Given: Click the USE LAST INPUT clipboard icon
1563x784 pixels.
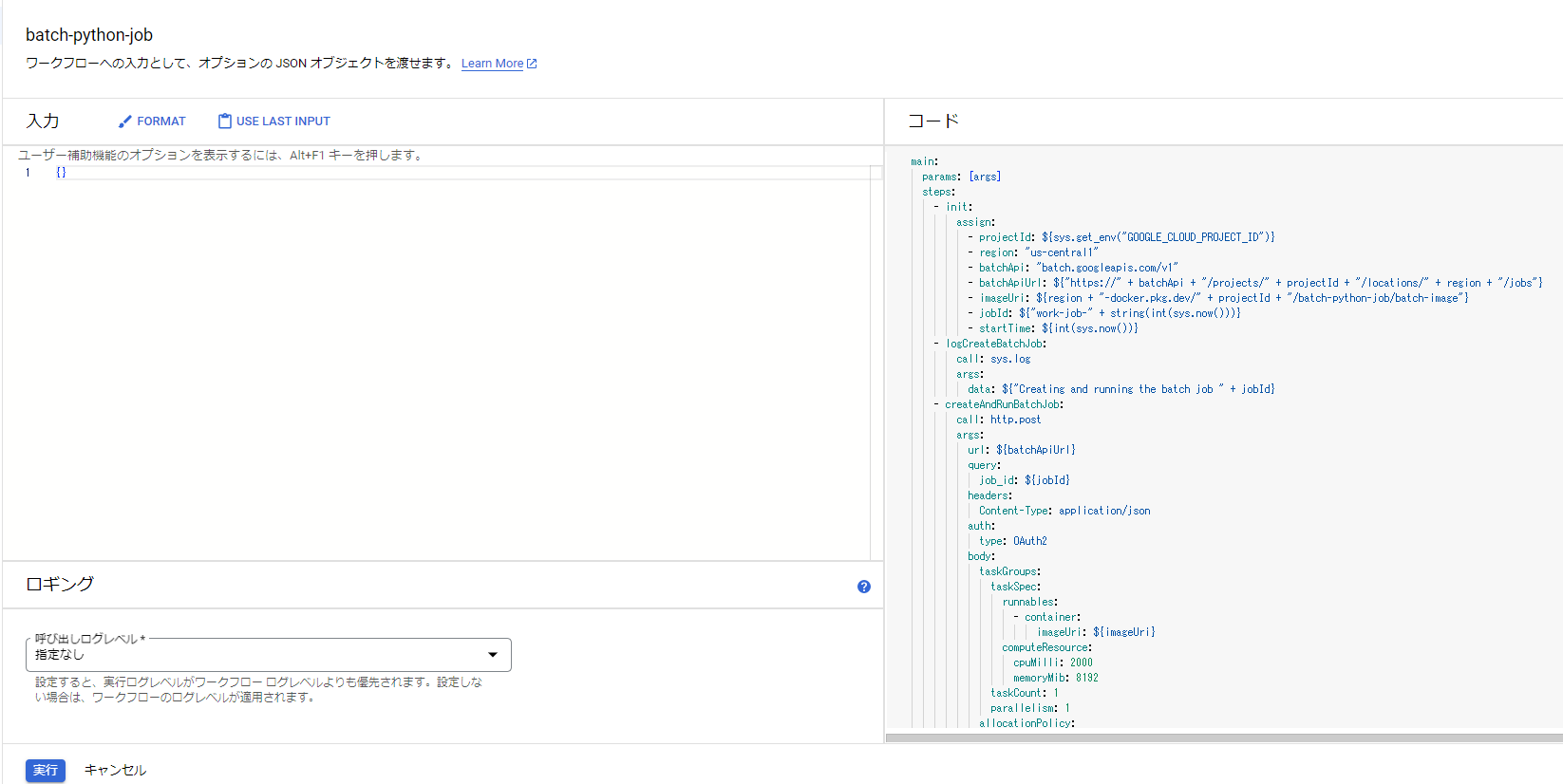Looking at the screenshot, I should (x=225, y=121).
